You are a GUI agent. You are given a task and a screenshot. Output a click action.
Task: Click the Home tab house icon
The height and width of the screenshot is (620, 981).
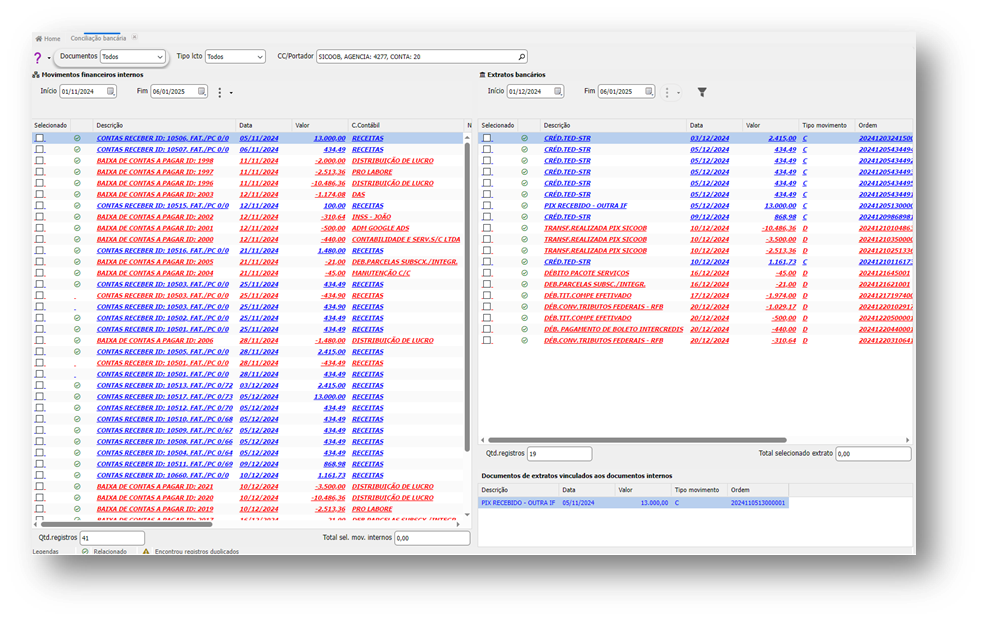(x=39, y=39)
